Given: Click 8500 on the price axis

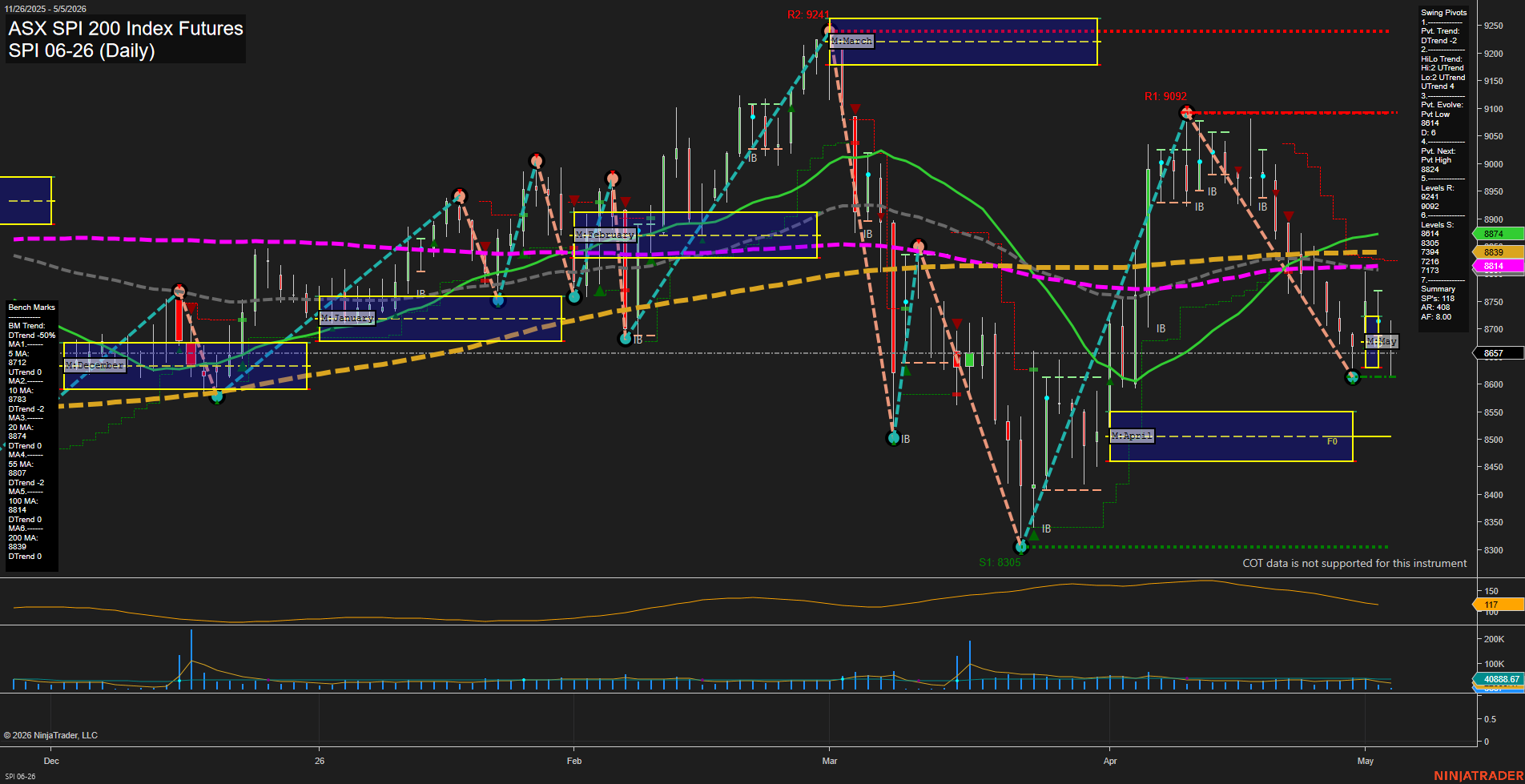Looking at the screenshot, I should point(1493,440).
